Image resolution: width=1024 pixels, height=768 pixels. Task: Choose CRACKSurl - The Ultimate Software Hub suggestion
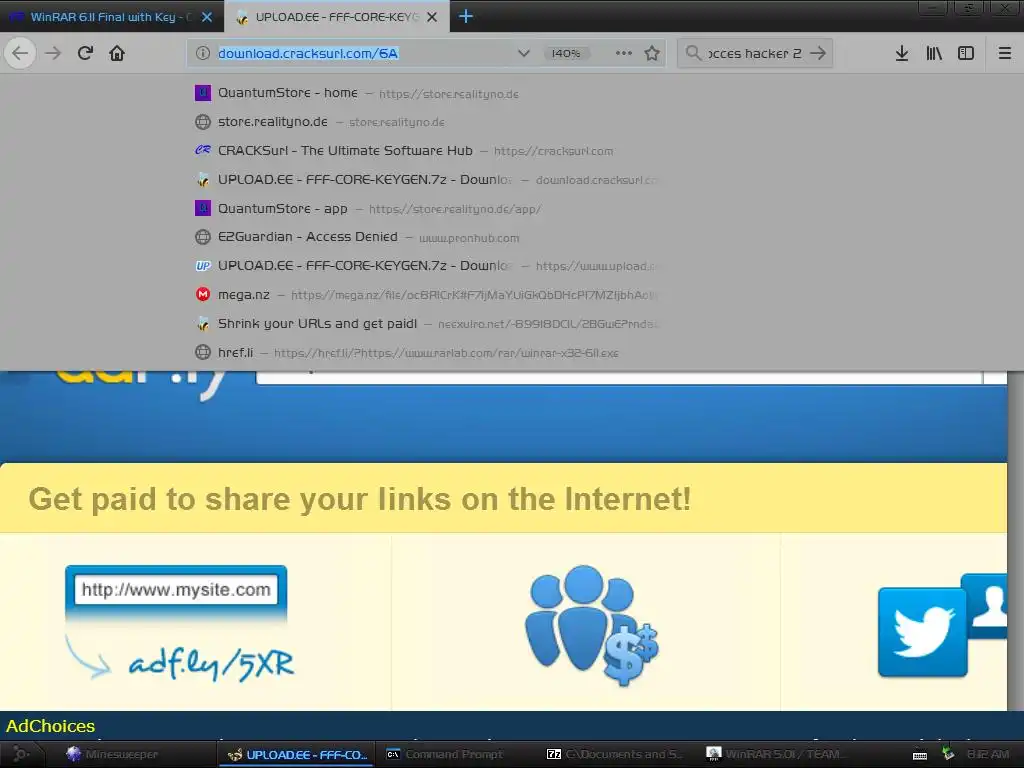click(x=428, y=151)
